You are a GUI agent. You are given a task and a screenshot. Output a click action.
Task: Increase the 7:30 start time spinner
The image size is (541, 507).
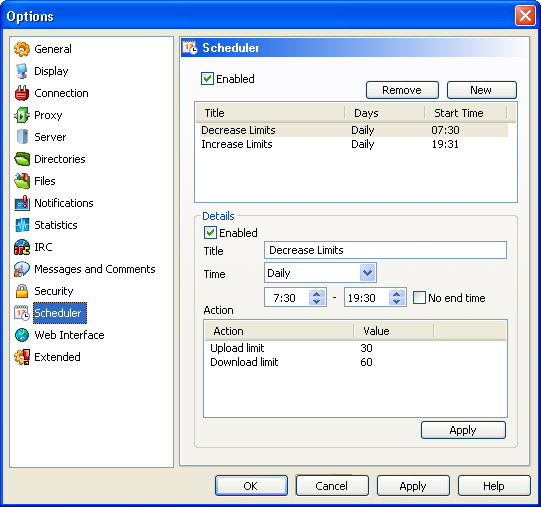(x=316, y=293)
